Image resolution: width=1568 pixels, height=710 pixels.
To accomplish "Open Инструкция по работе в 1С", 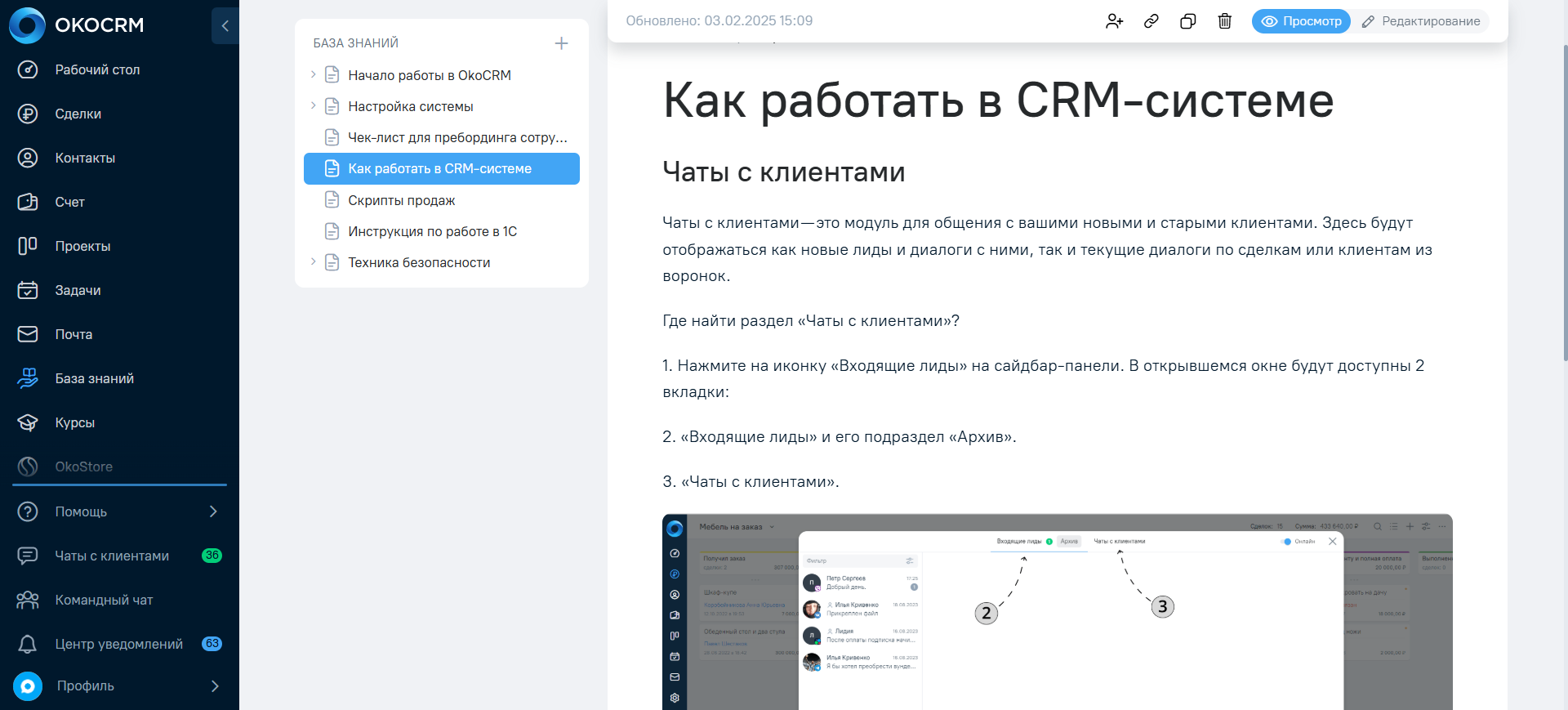I will point(432,231).
